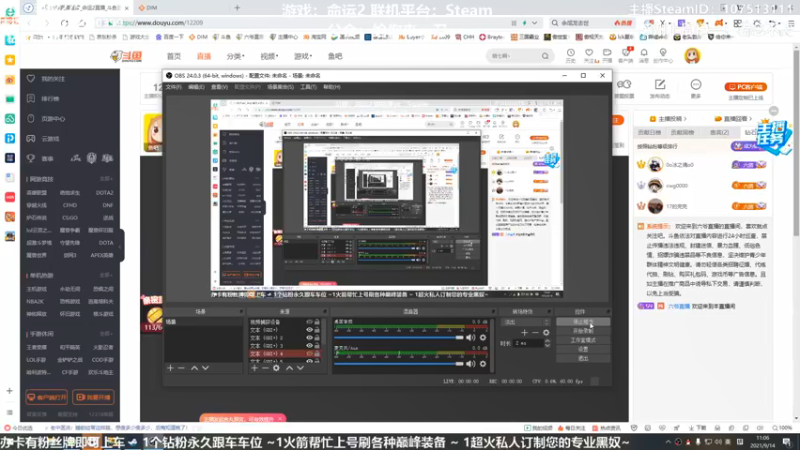Mute the desktop audio speaker icon in the mixer
The height and width of the screenshot is (450, 800).
click(470, 337)
